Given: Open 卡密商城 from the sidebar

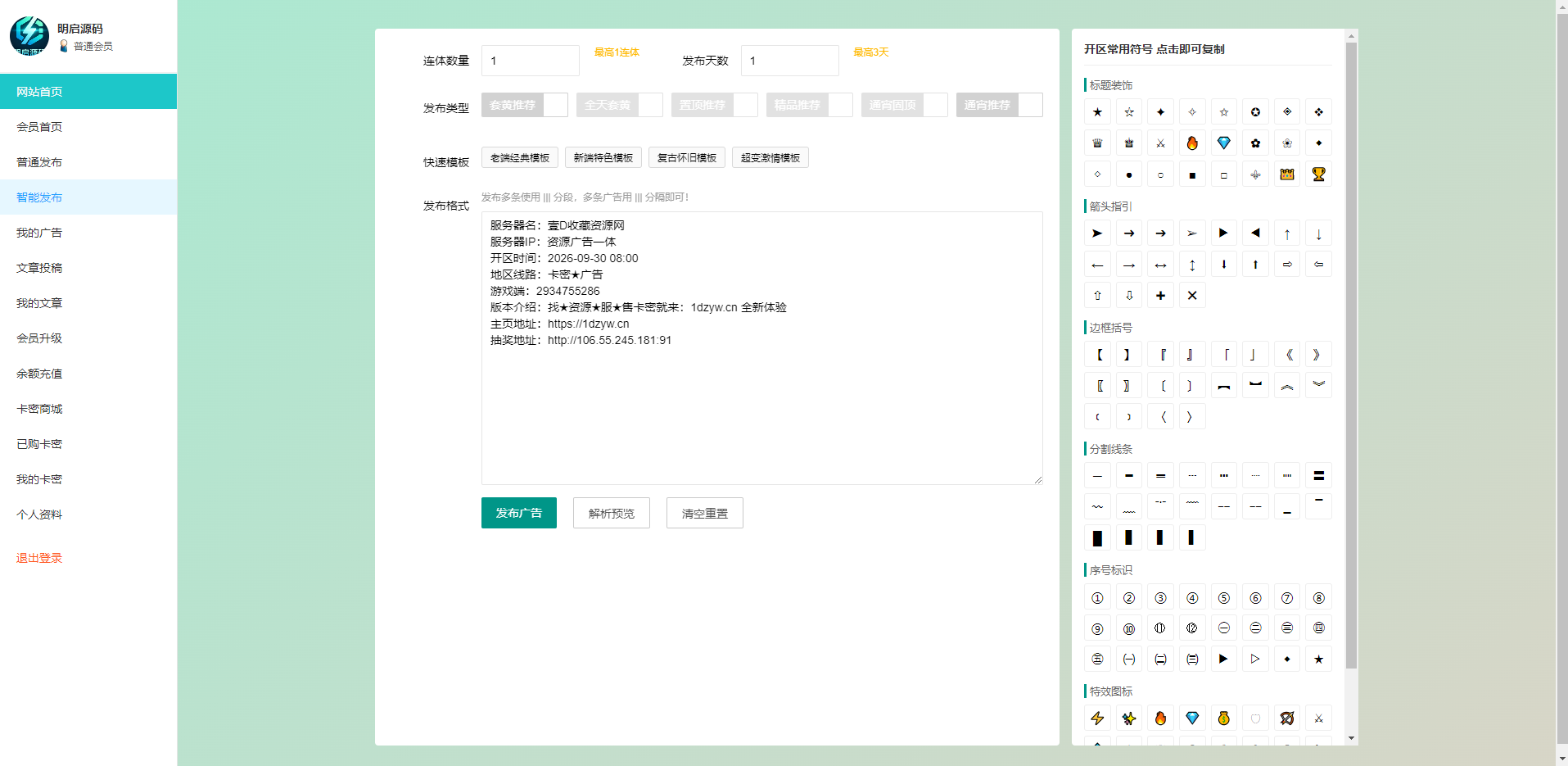Looking at the screenshot, I should [88, 409].
